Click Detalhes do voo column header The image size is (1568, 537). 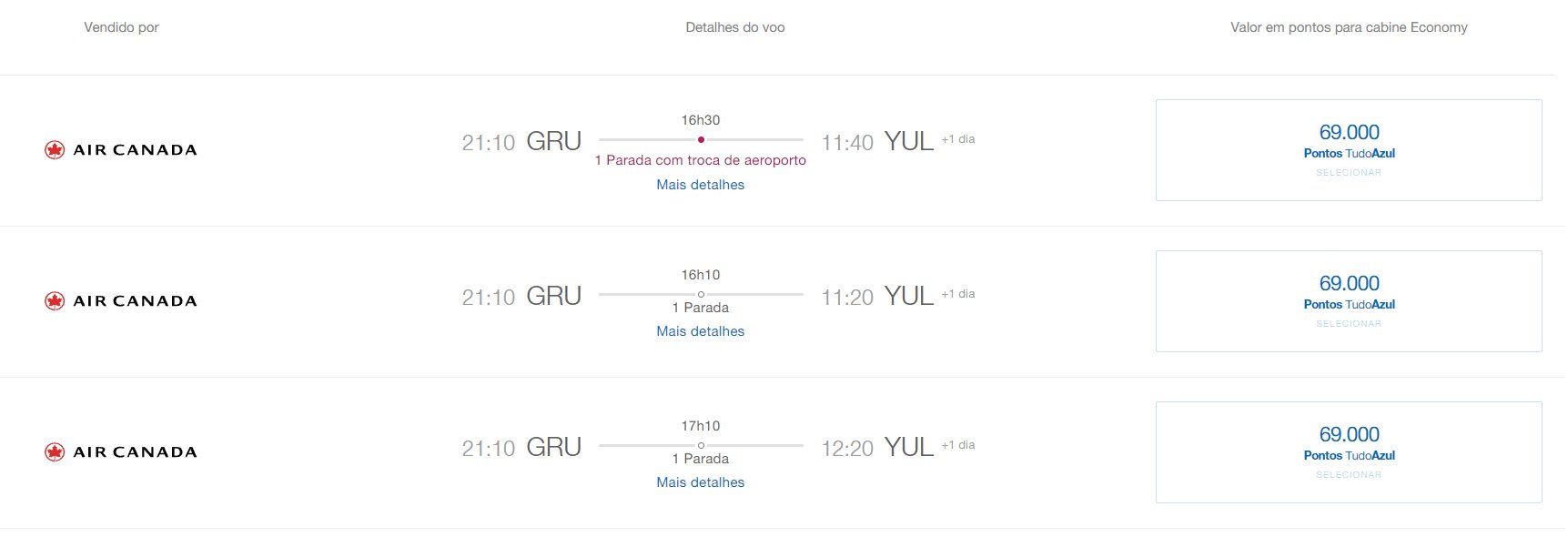tap(735, 27)
